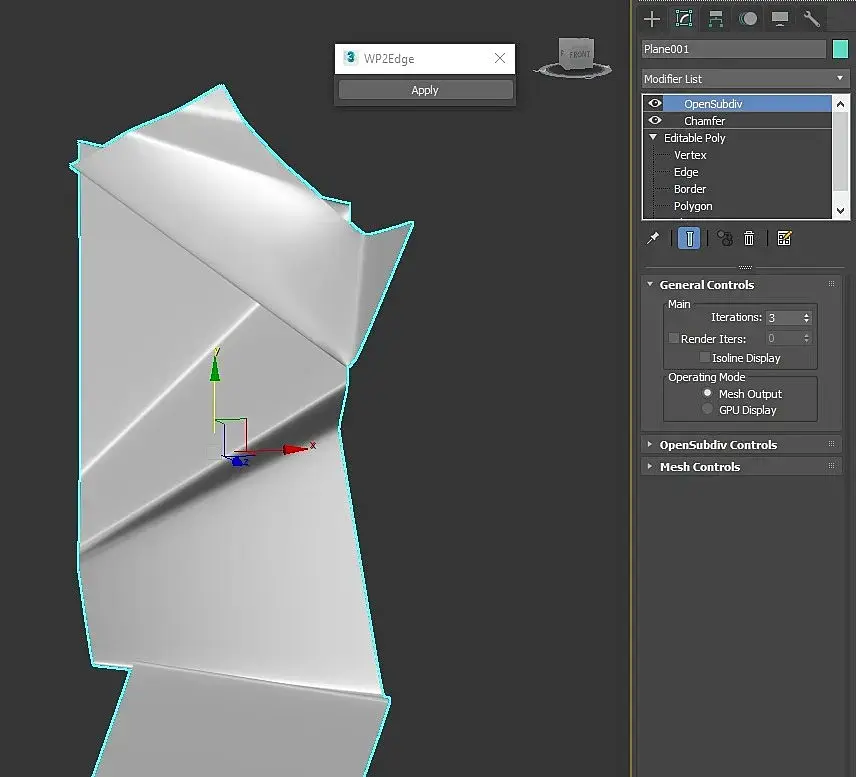
Task: Open the Modifier List dropdown
Action: (746, 79)
